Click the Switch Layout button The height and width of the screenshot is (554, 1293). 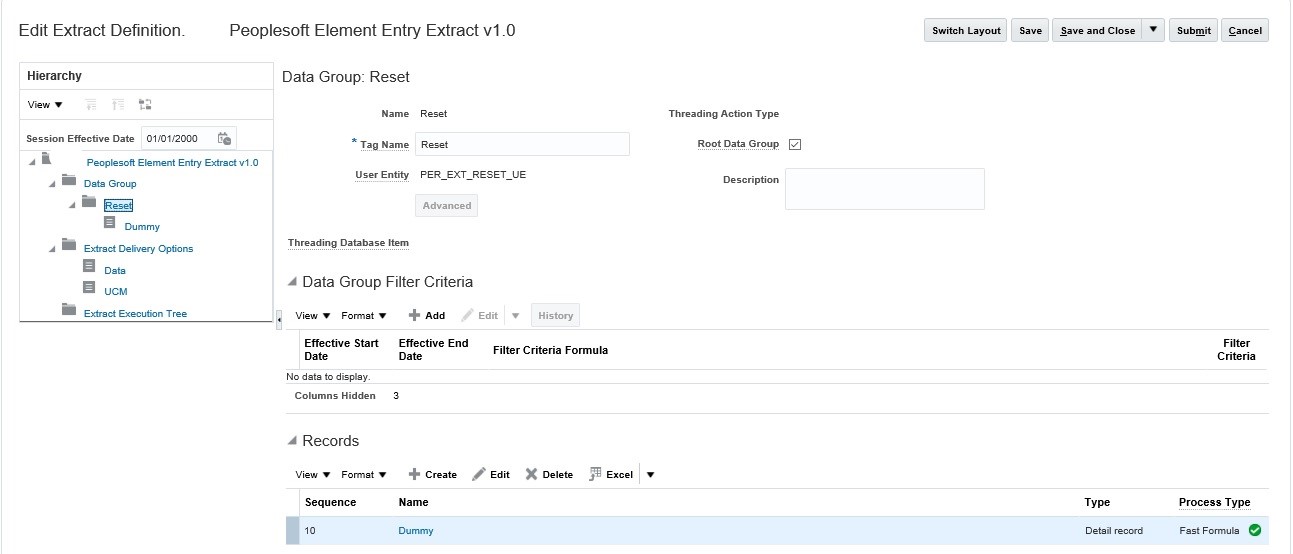[965, 31]
